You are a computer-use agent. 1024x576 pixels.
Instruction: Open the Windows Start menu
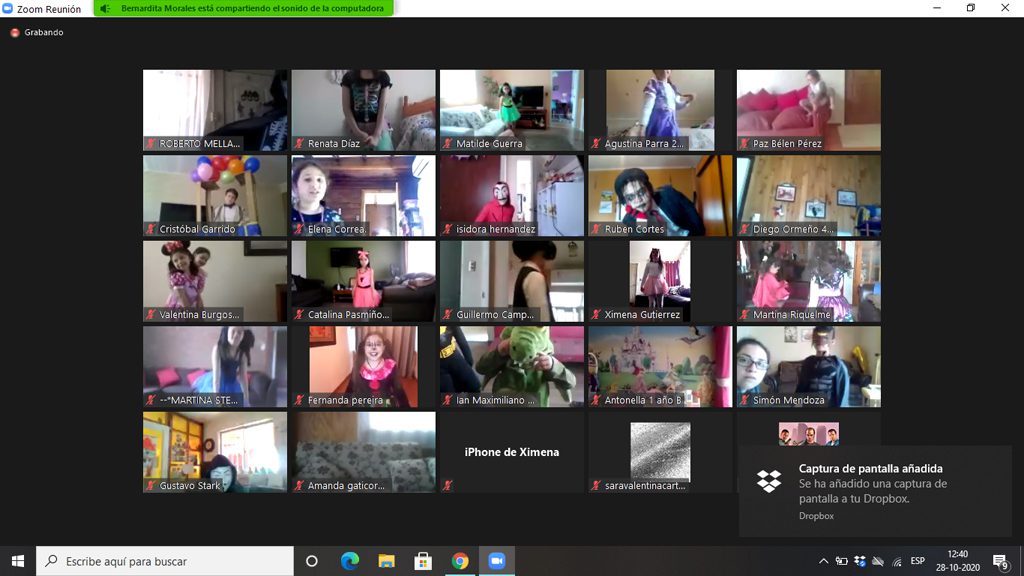click(x=17, y=561)
